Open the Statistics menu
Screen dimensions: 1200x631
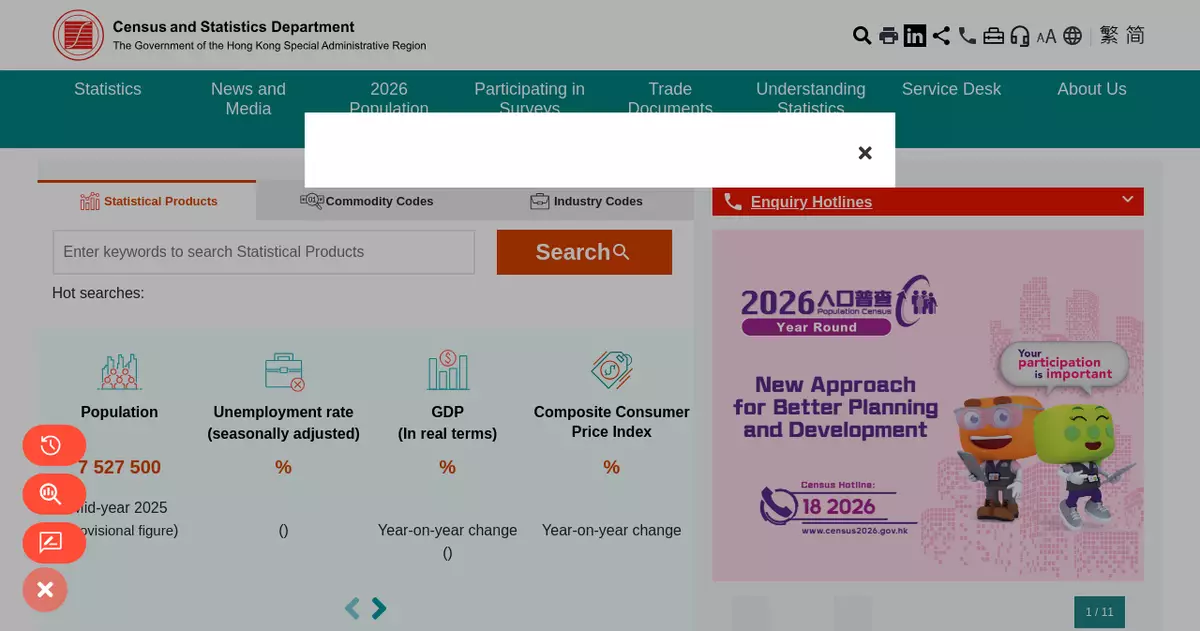point(107,89)
